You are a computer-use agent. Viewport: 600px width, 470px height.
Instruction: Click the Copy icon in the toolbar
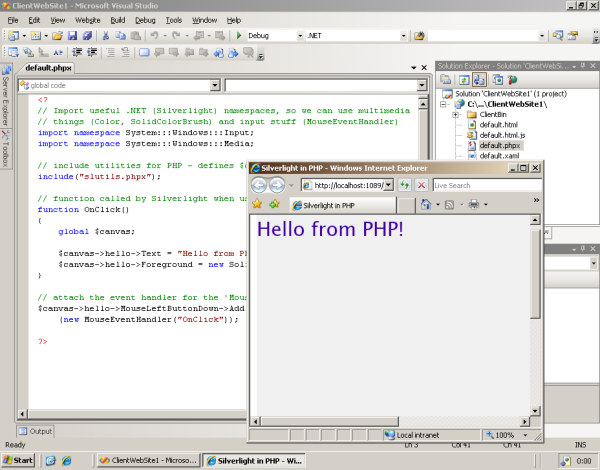tap(121, 36)
